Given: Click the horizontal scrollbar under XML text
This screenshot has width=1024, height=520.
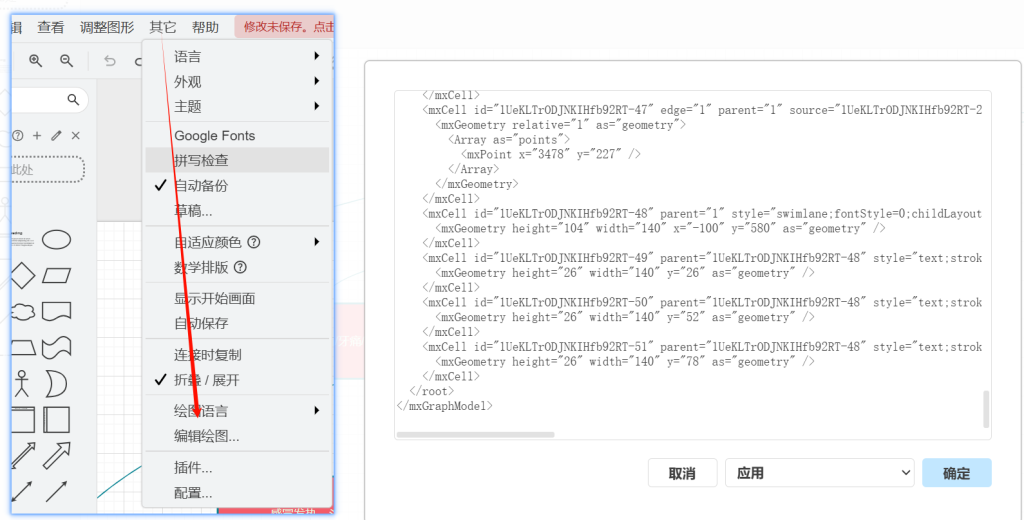Looking at the screenshot, I should pos(475,435).
